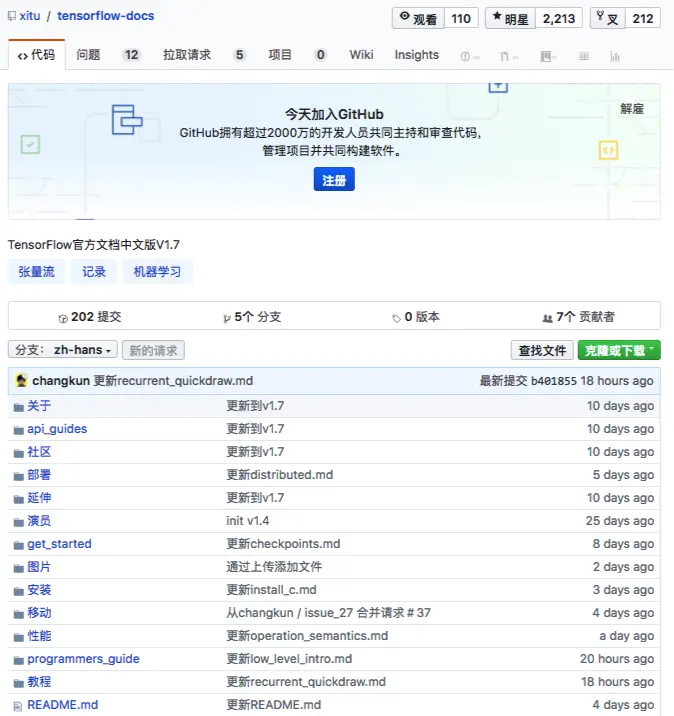Click the folder icon beside 社区
Screen dimensions: 674x716
click(18, 453)
